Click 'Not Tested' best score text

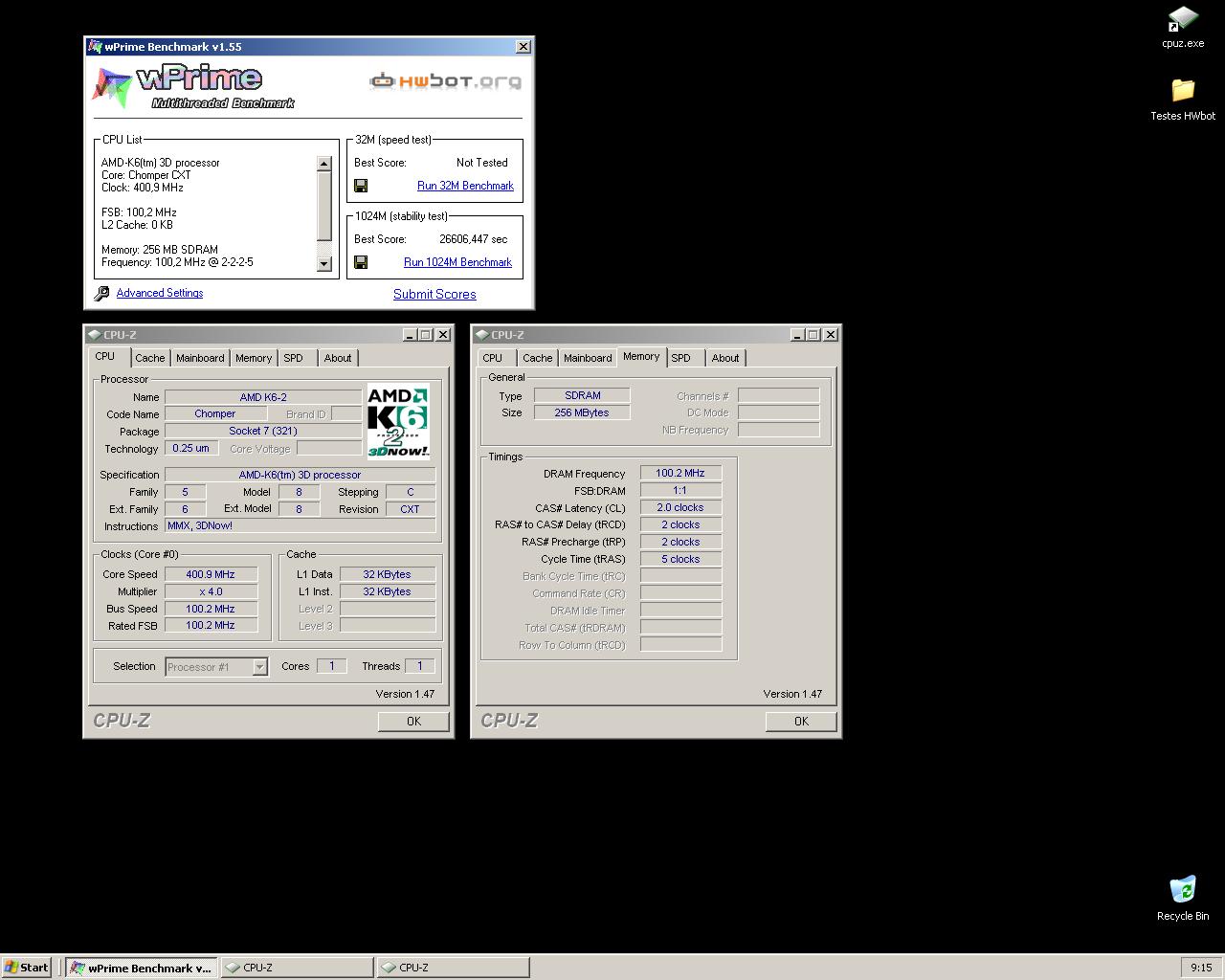tap(482, 163)
